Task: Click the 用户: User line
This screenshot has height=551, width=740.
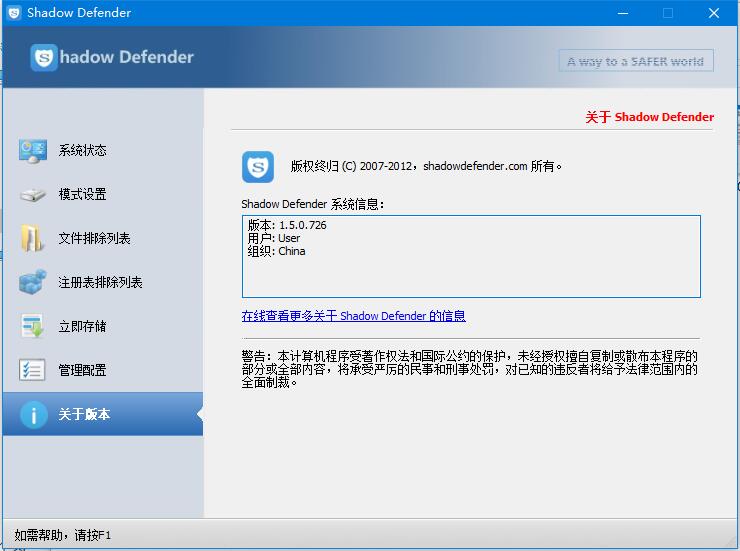Action: pyautogui.click(x=274, y=238)
